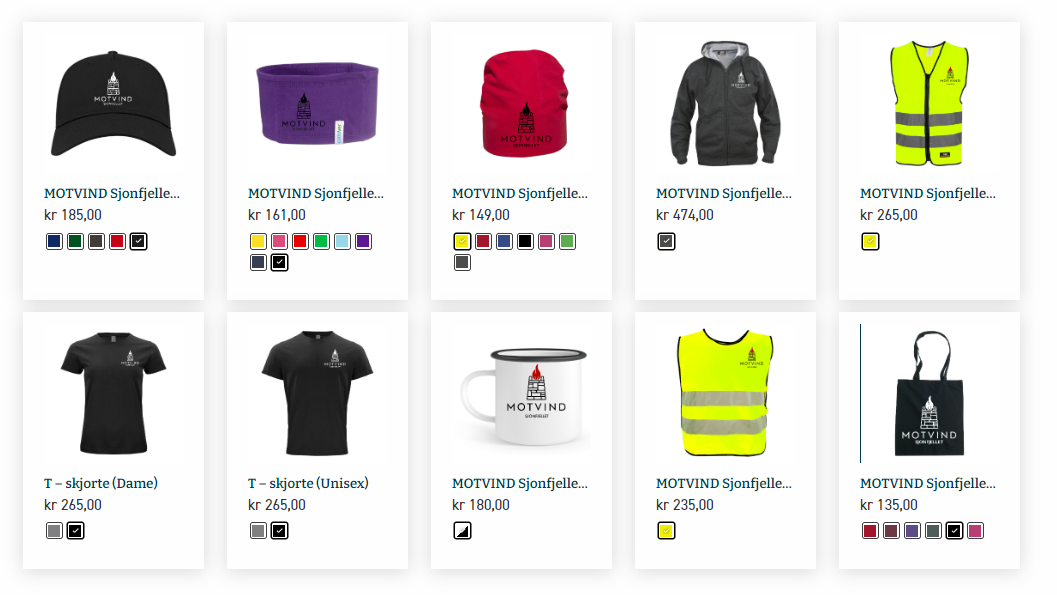View the grey hoodie product image
This screenshot has width=1057, height=595.
725,103
